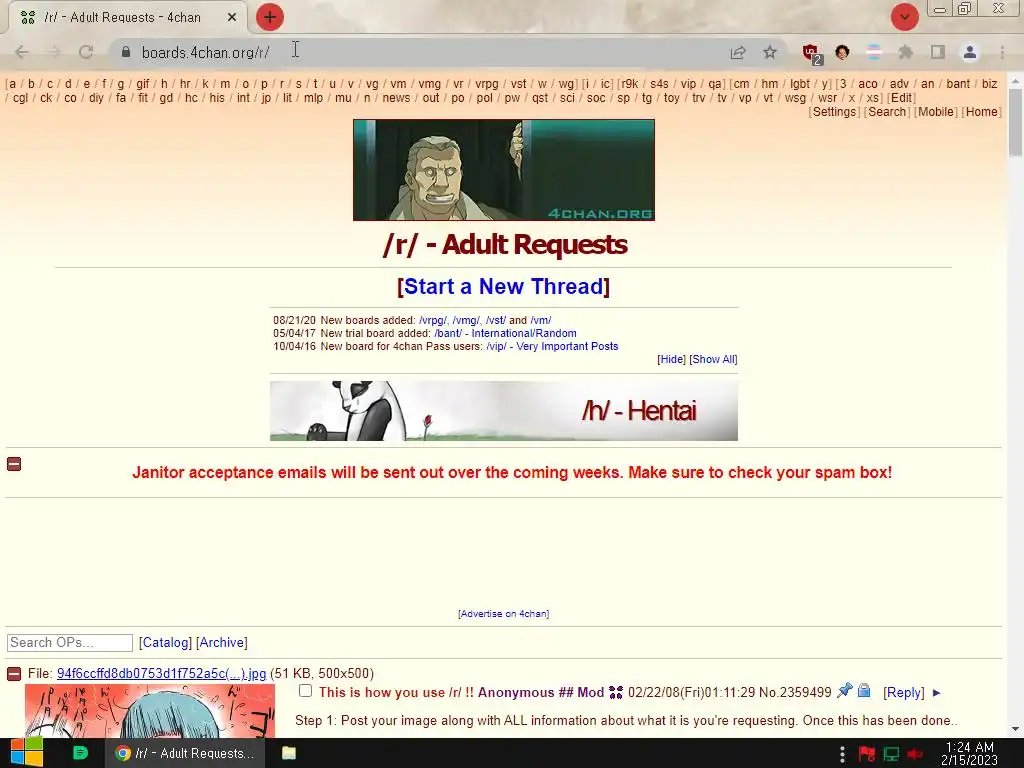Viewport: 1024px width, 768px height.
Task: Switch to the Mobile view link
Action: point(936,112)
